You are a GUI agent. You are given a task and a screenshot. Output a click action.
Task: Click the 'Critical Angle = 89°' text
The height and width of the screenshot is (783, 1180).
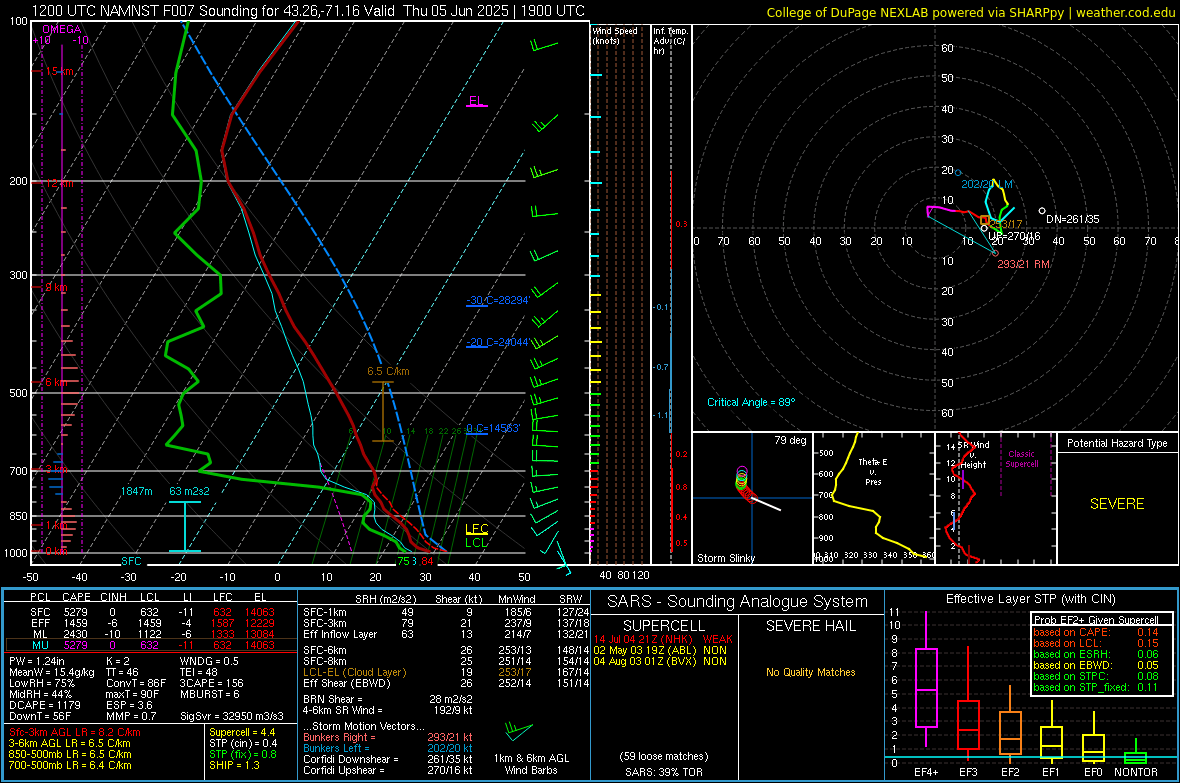pos(751,402)
